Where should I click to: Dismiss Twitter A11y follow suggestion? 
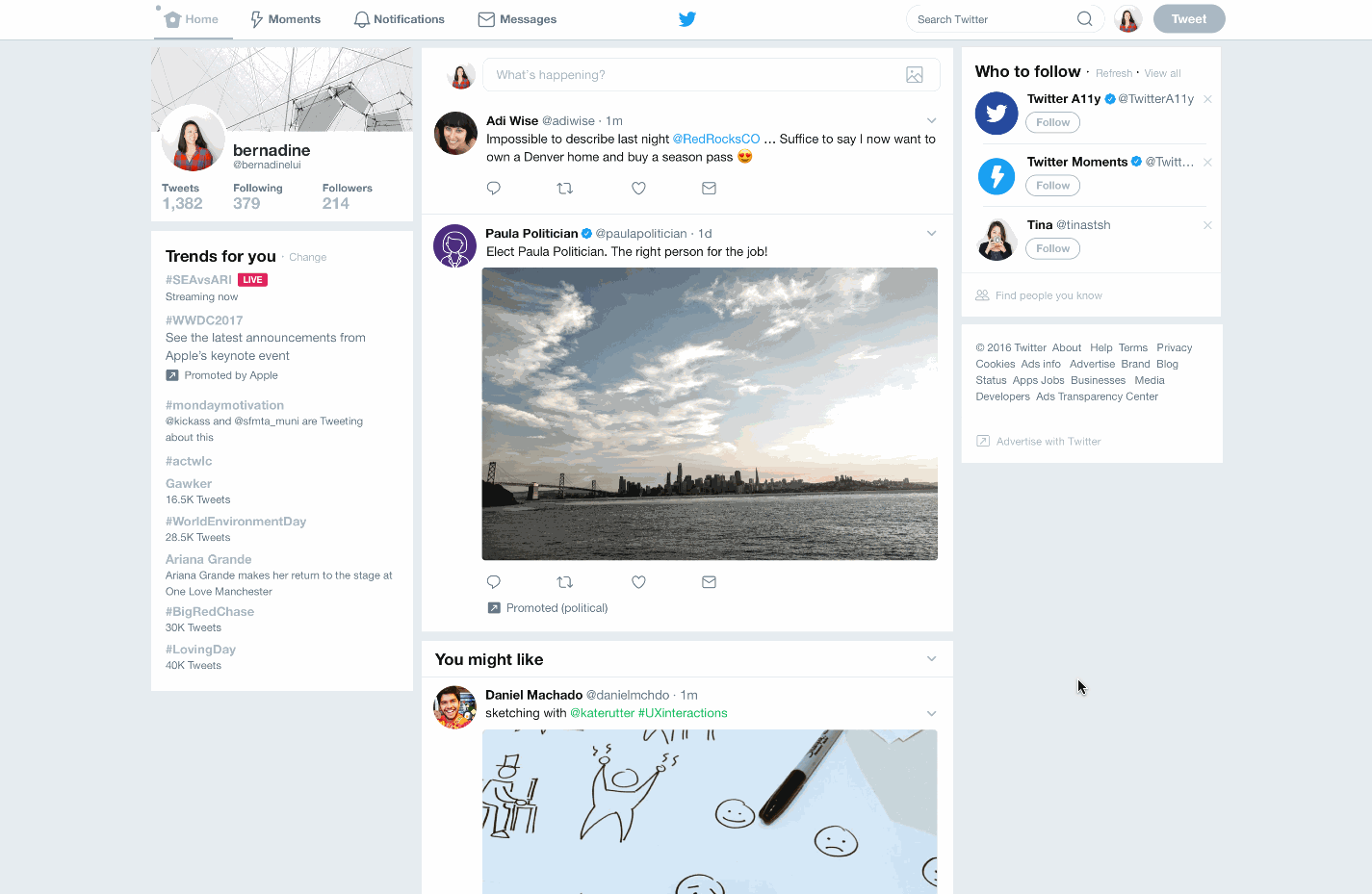(x=1207, y=99)
